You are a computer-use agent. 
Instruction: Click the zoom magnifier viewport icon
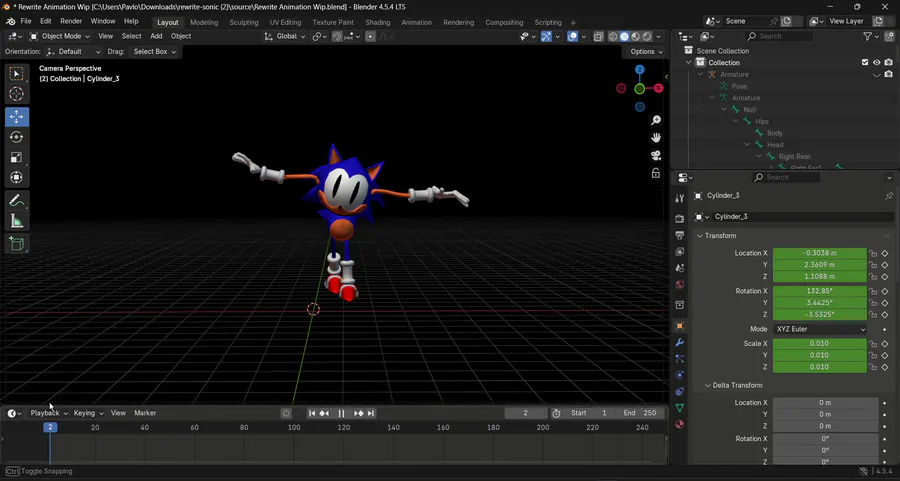click(656, 120)
